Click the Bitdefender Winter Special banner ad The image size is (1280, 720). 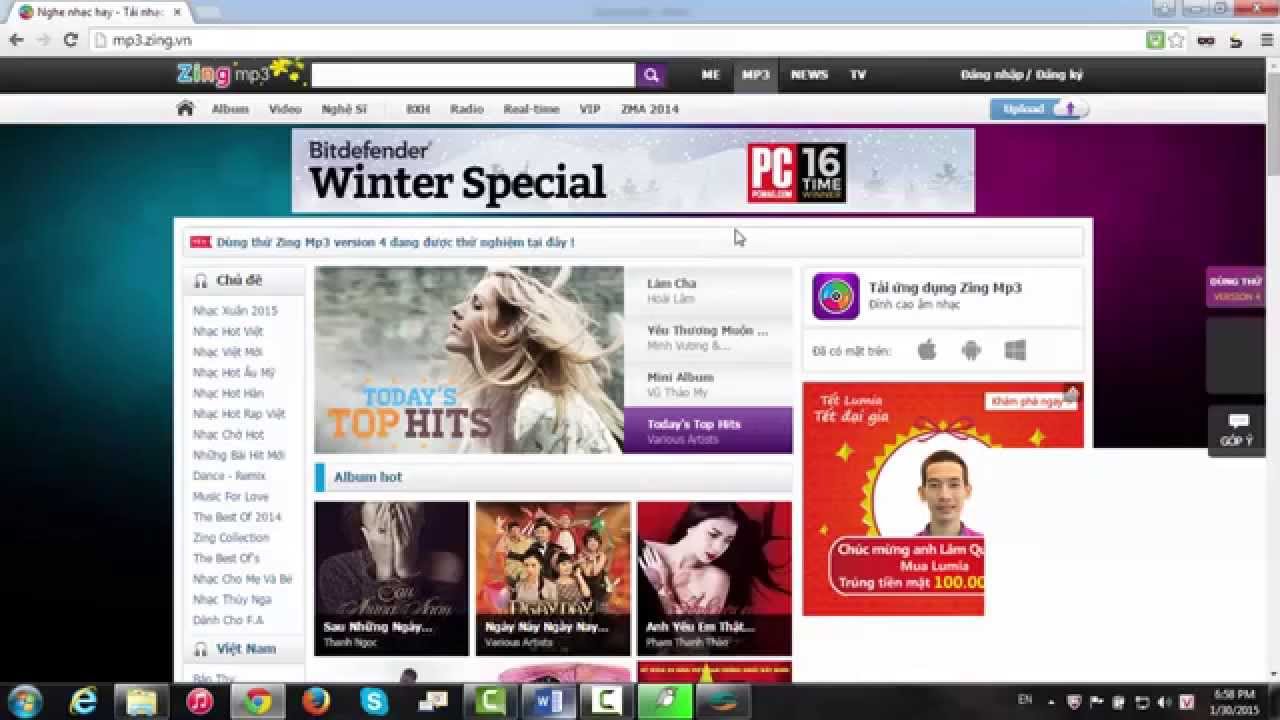pyautogui.click(x=633, y=170)
